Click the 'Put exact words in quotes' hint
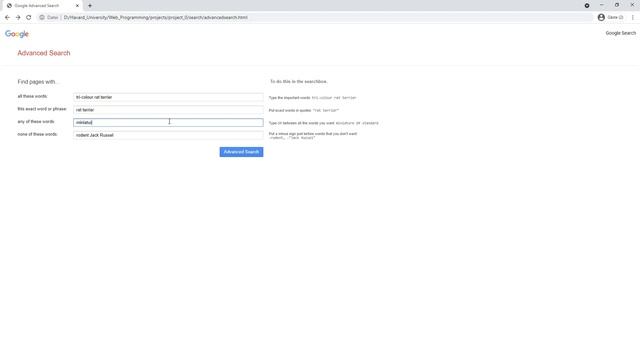The height and width of the screenshot is (360, 640). tap(304, 111)
